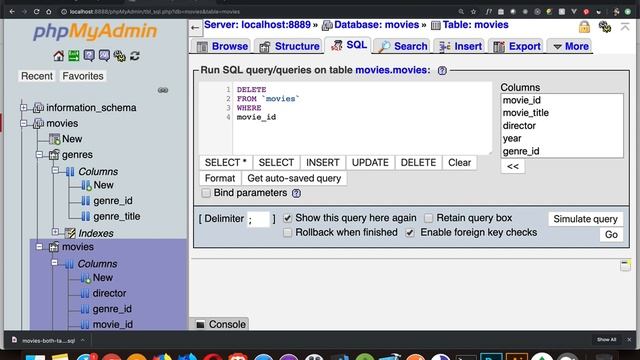Viewport: 640px width, 360px height.
Task: Select the SQL tab
Action: click(x=348, y=45)
